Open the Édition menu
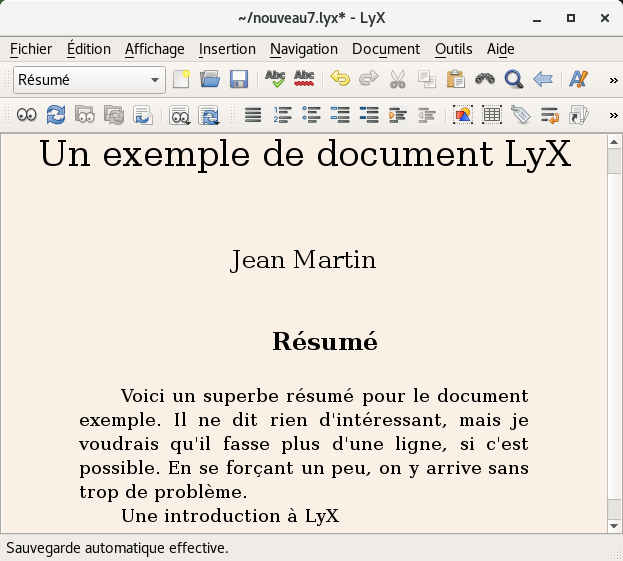Image resolution: width=623 pixels, height=561 pixels. [x=89, y=49]
